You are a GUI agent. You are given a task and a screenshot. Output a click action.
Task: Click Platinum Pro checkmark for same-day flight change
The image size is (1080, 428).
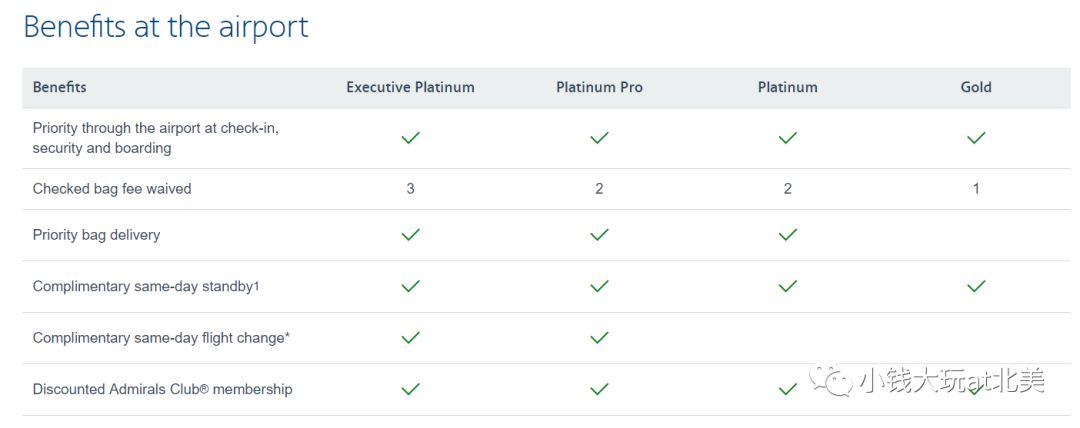coord(599,338)
